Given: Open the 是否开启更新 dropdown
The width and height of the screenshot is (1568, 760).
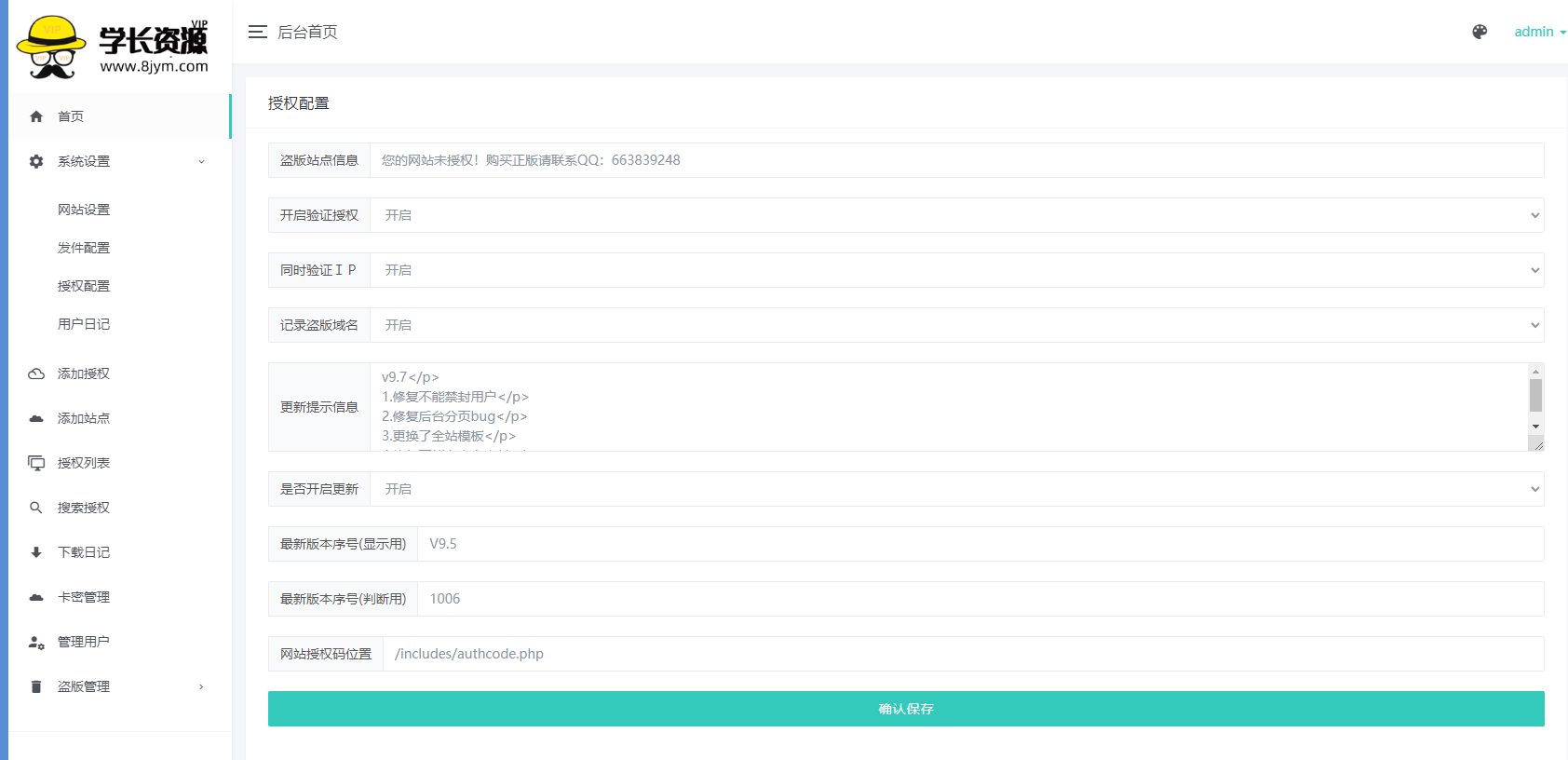Looking at the screenshot, I should coord(956,489).
